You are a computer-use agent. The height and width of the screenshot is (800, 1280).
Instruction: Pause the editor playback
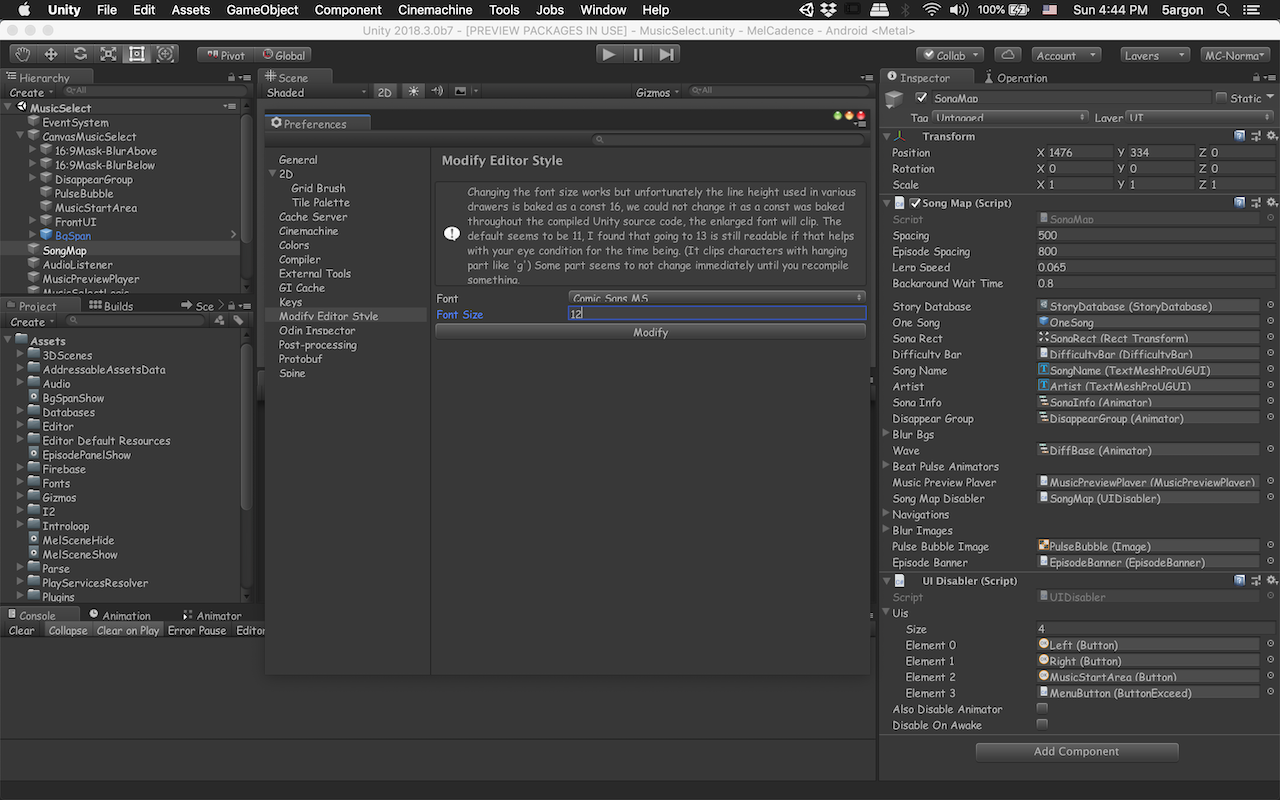pyautogui.click(x=638, y=54)
